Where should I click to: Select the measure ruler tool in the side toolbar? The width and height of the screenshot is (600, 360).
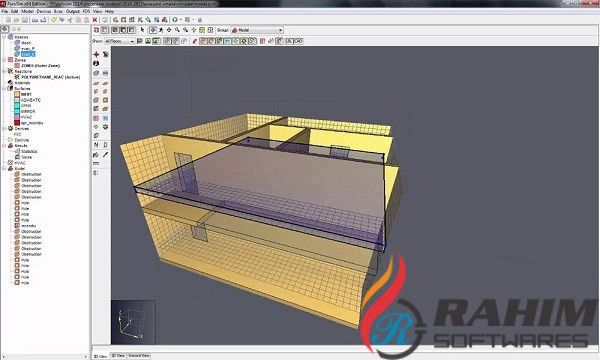tap(96, 164)
